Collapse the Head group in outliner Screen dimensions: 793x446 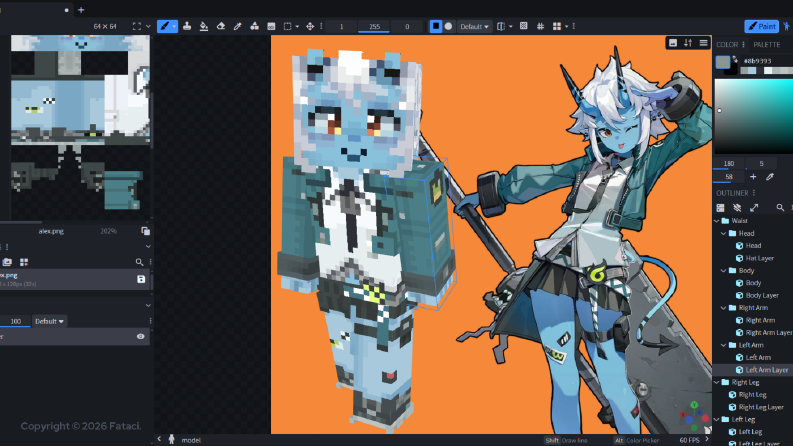tap(724, 233)
